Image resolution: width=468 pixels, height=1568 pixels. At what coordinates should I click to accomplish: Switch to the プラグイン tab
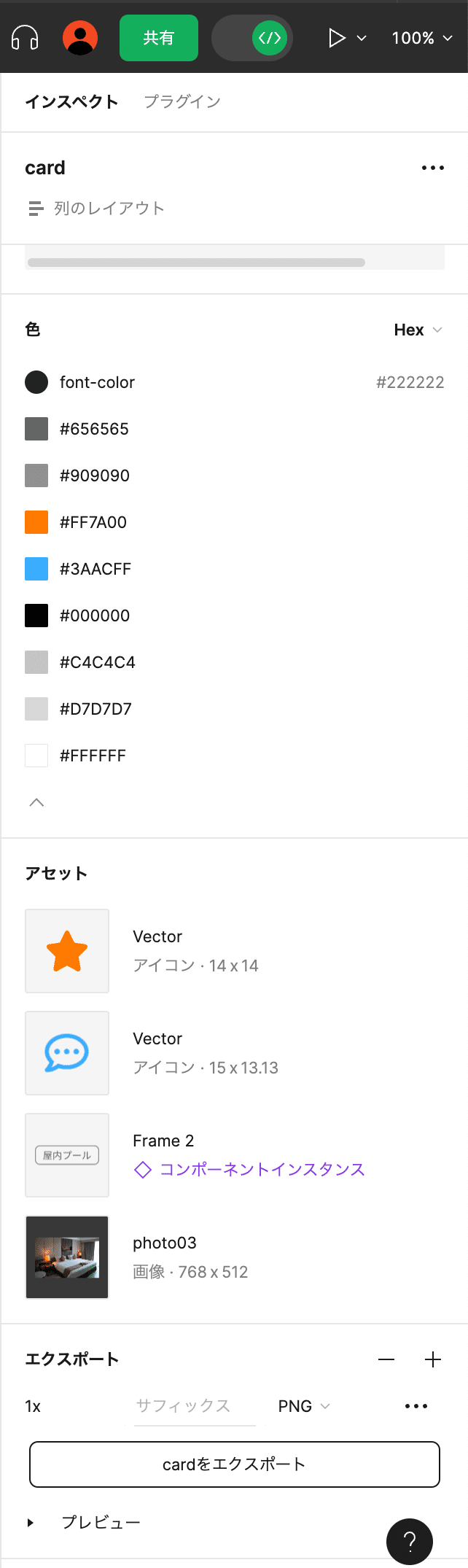point(182,102)
